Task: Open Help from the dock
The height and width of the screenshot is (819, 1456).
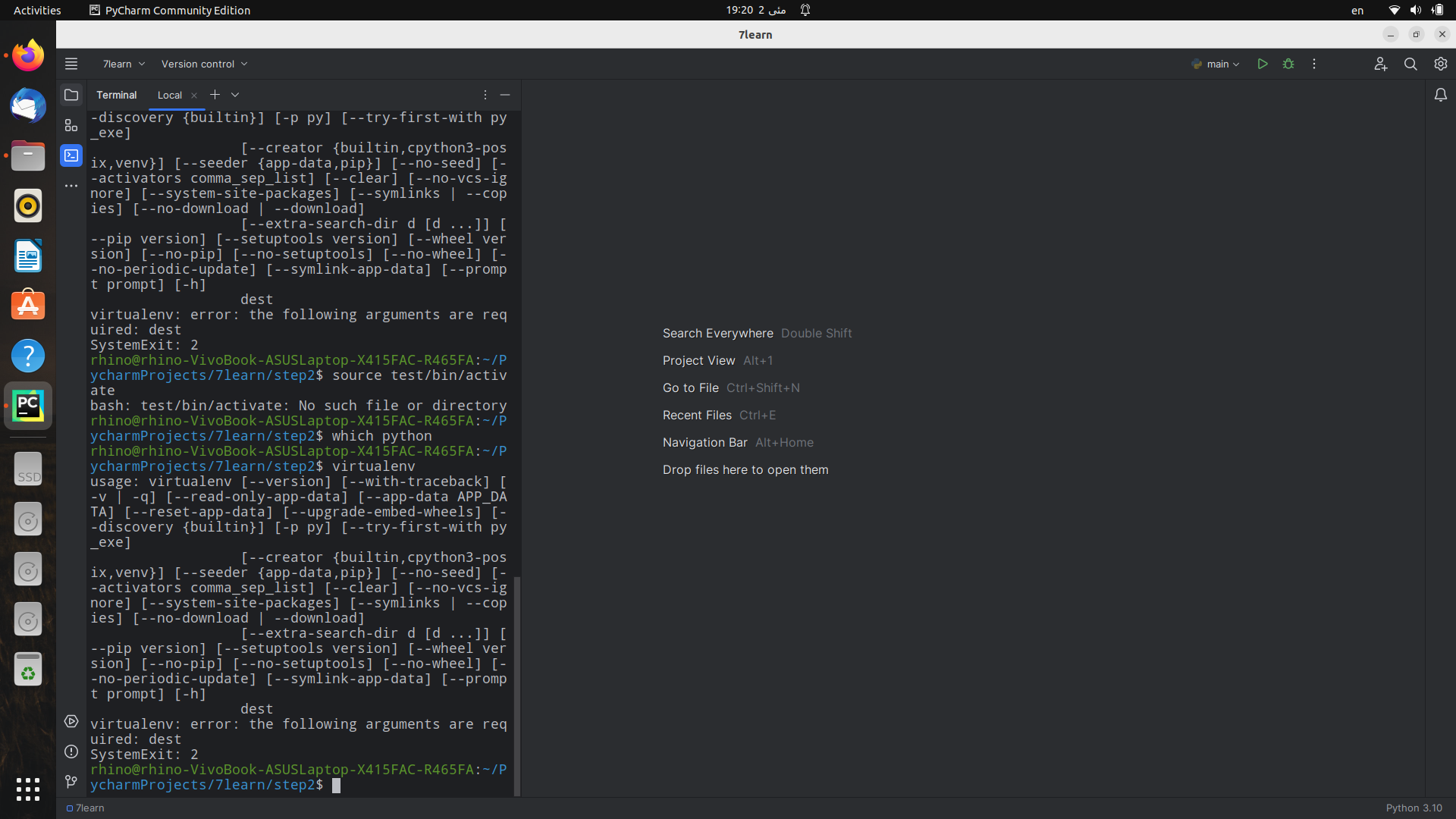Action: (28, 356)
